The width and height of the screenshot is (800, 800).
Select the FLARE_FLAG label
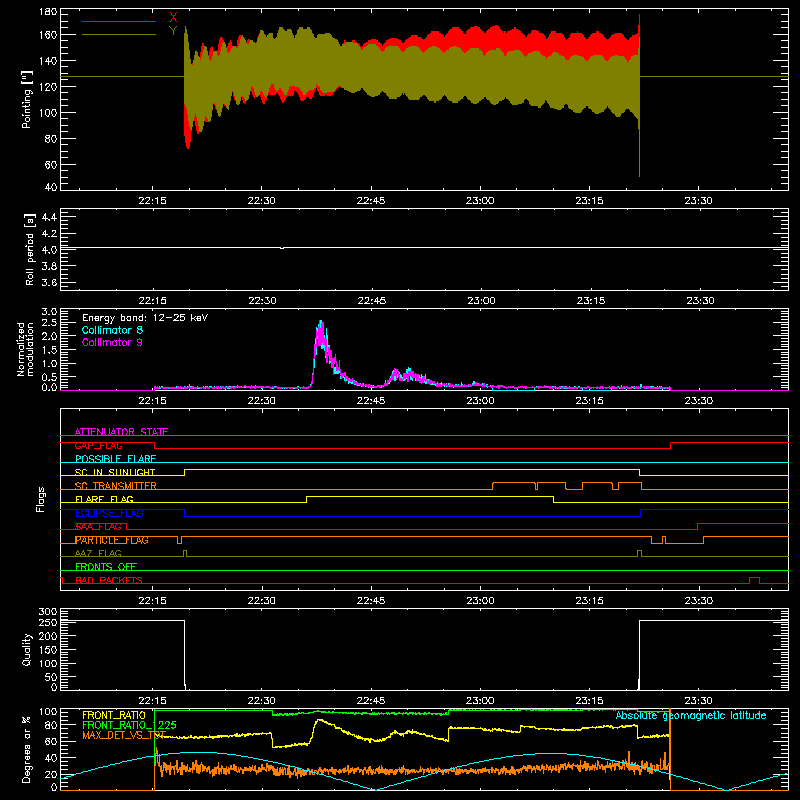click(x=104, y=499)
